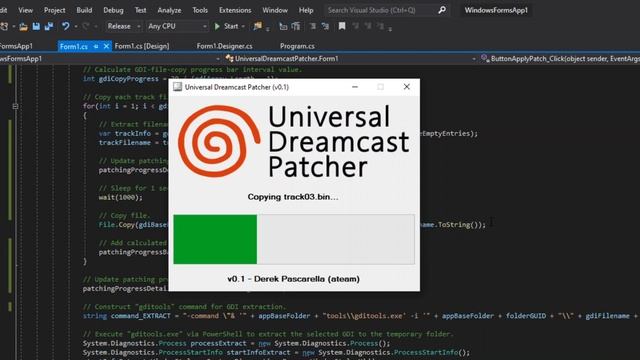Image resolution: width=640 pixels, height=360 pixels.
Task: Click the Save All icon
Action: point(49,27)
